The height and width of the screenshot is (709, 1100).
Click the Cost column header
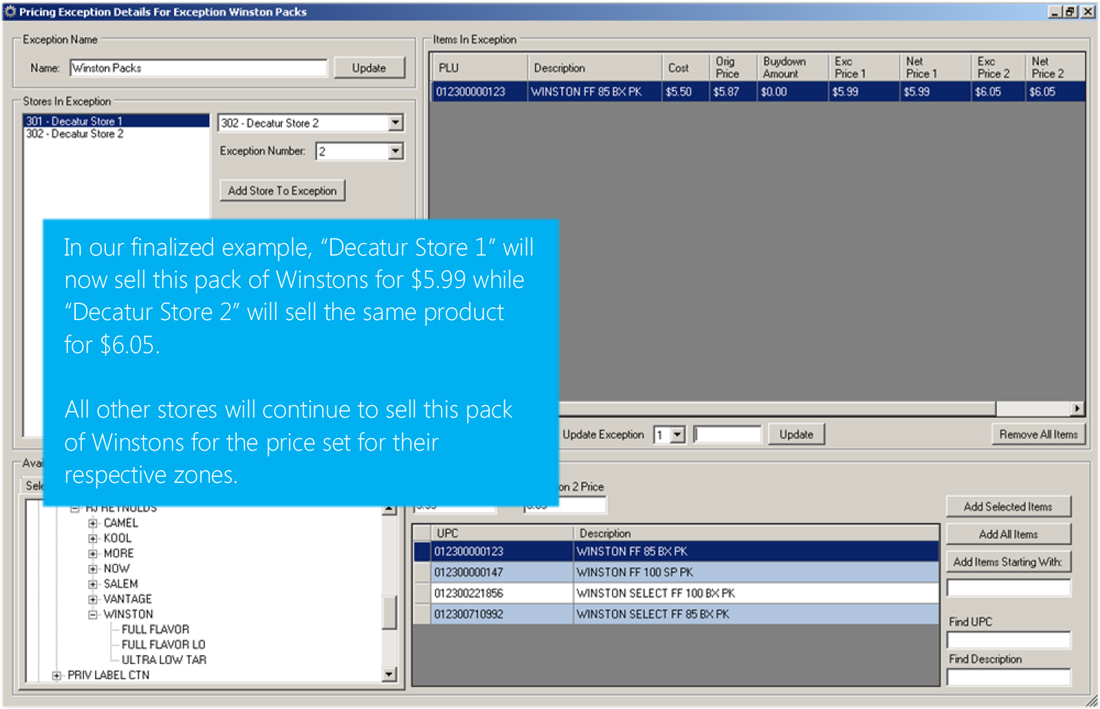tap(685, 68)
